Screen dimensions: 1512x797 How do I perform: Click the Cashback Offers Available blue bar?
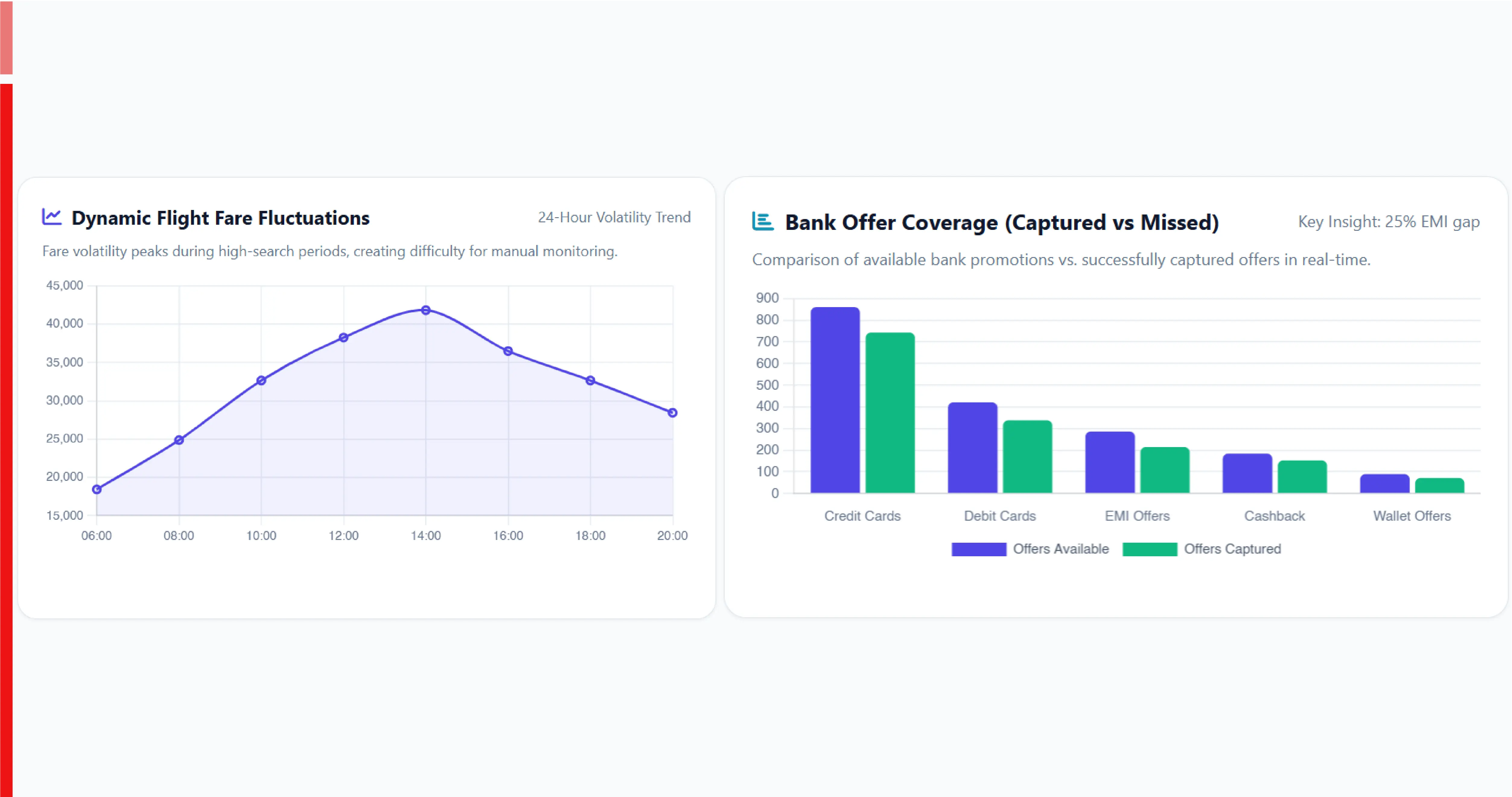1247,473
